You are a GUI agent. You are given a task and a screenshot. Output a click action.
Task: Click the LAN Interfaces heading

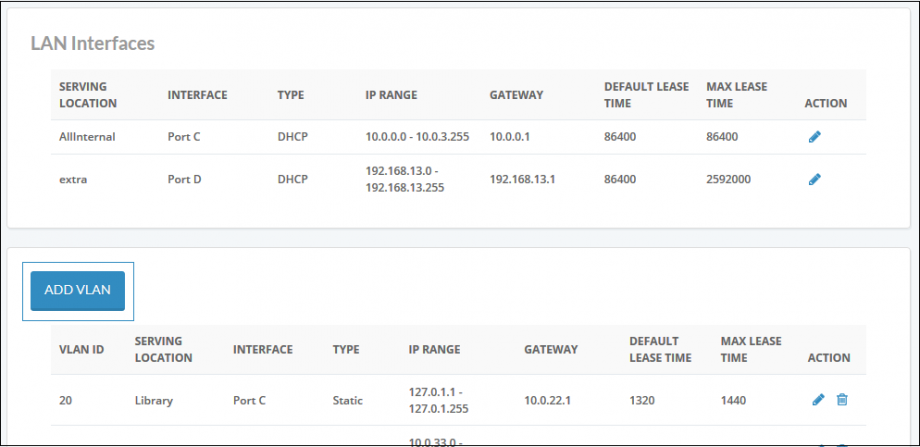[93, 43]
